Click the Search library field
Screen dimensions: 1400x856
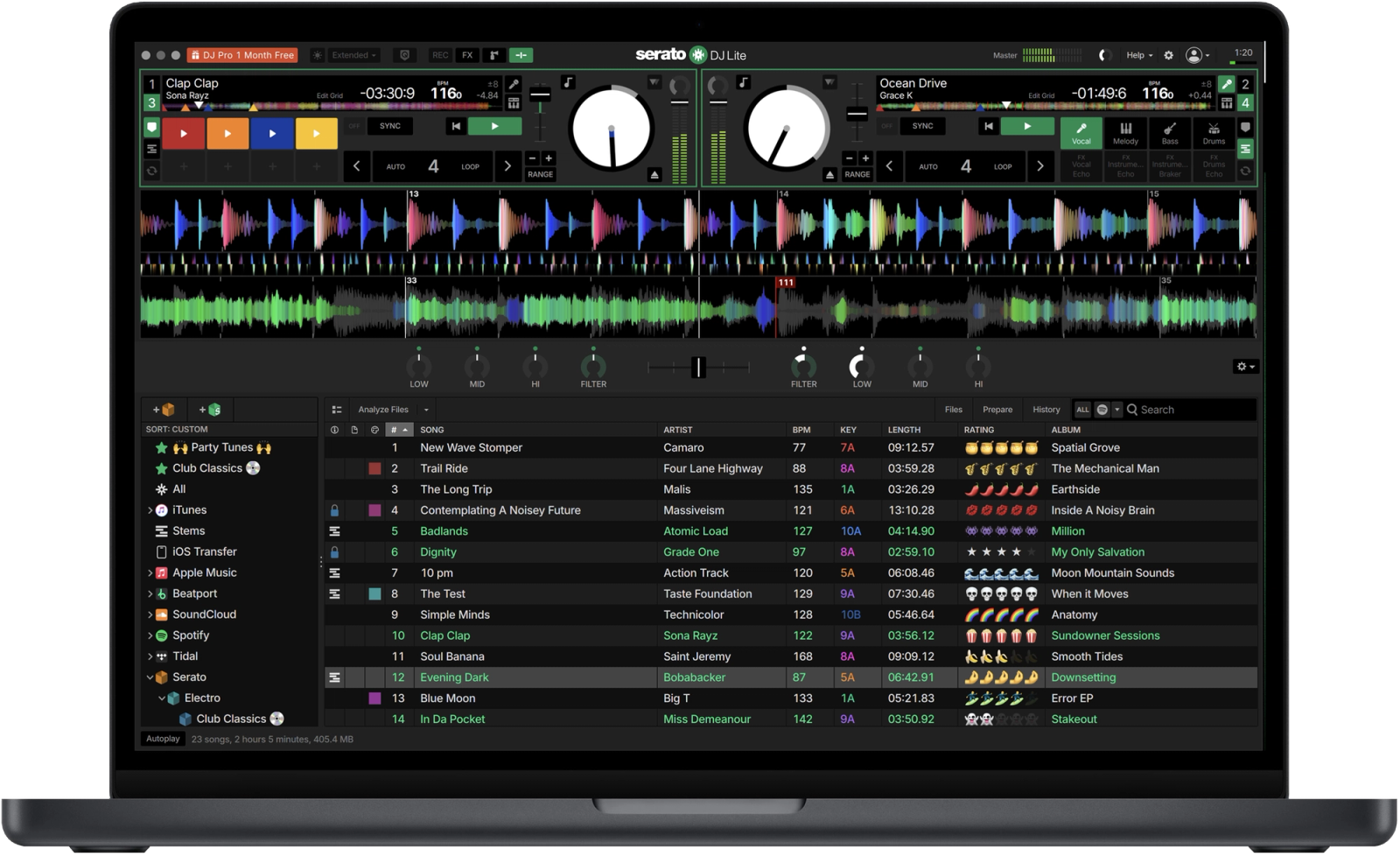tap(1191, 410)
